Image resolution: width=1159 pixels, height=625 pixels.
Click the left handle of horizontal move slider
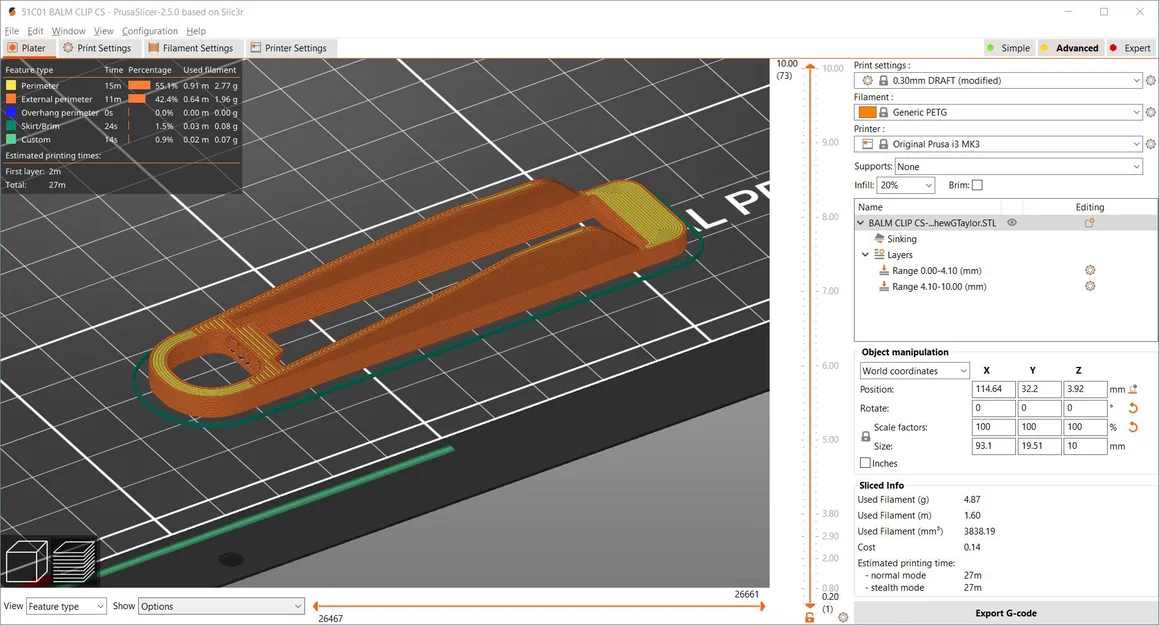pyautogui.click(x=316, y=607)
